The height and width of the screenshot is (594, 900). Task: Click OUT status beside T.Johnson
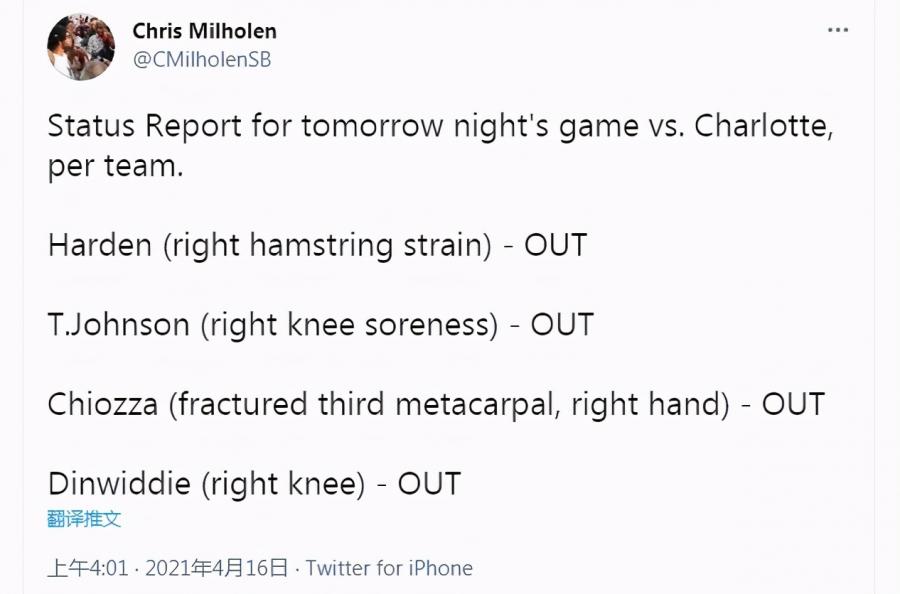pos(561,325)
